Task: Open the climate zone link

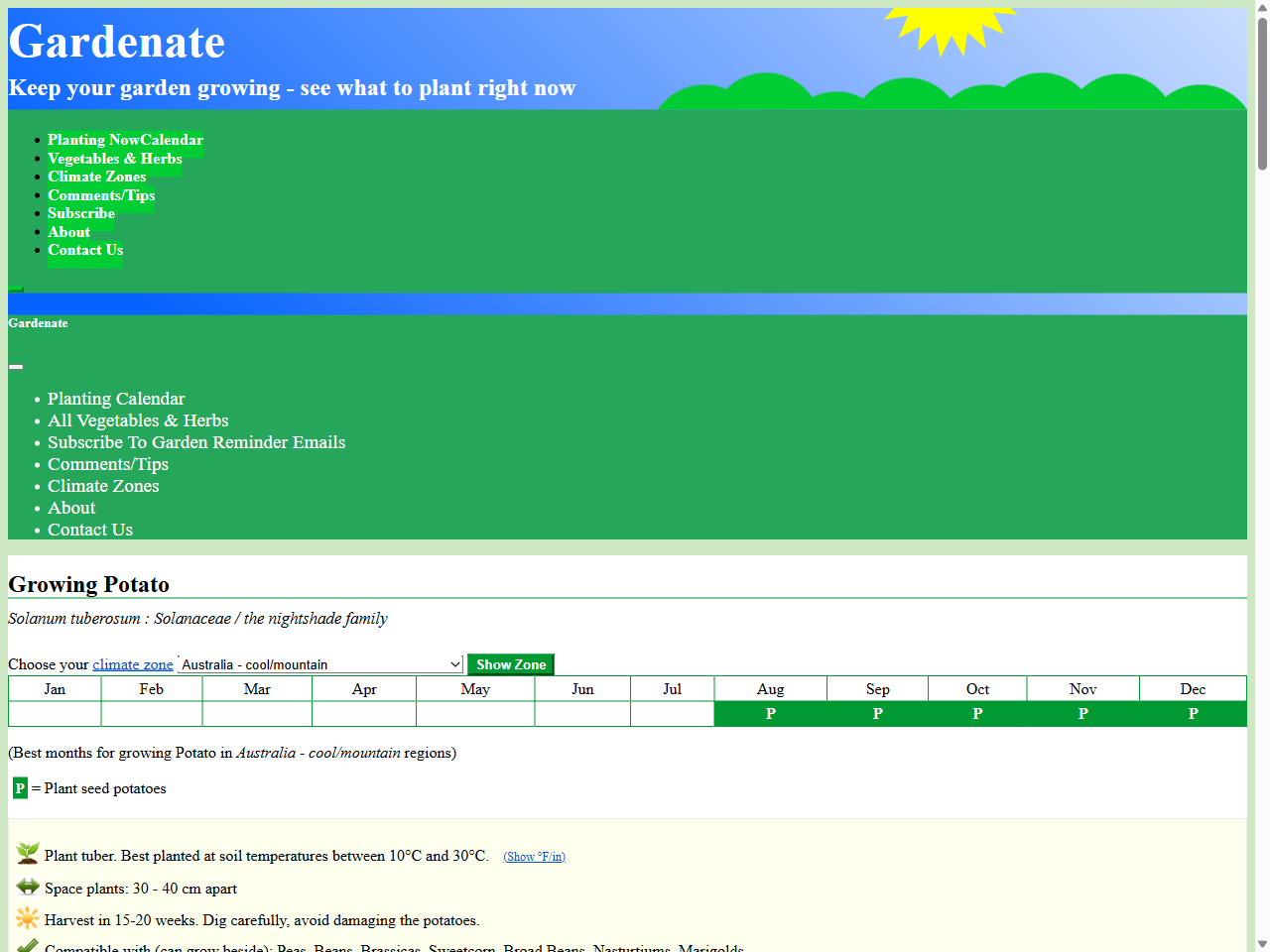Action: click(x=133, y=664)
